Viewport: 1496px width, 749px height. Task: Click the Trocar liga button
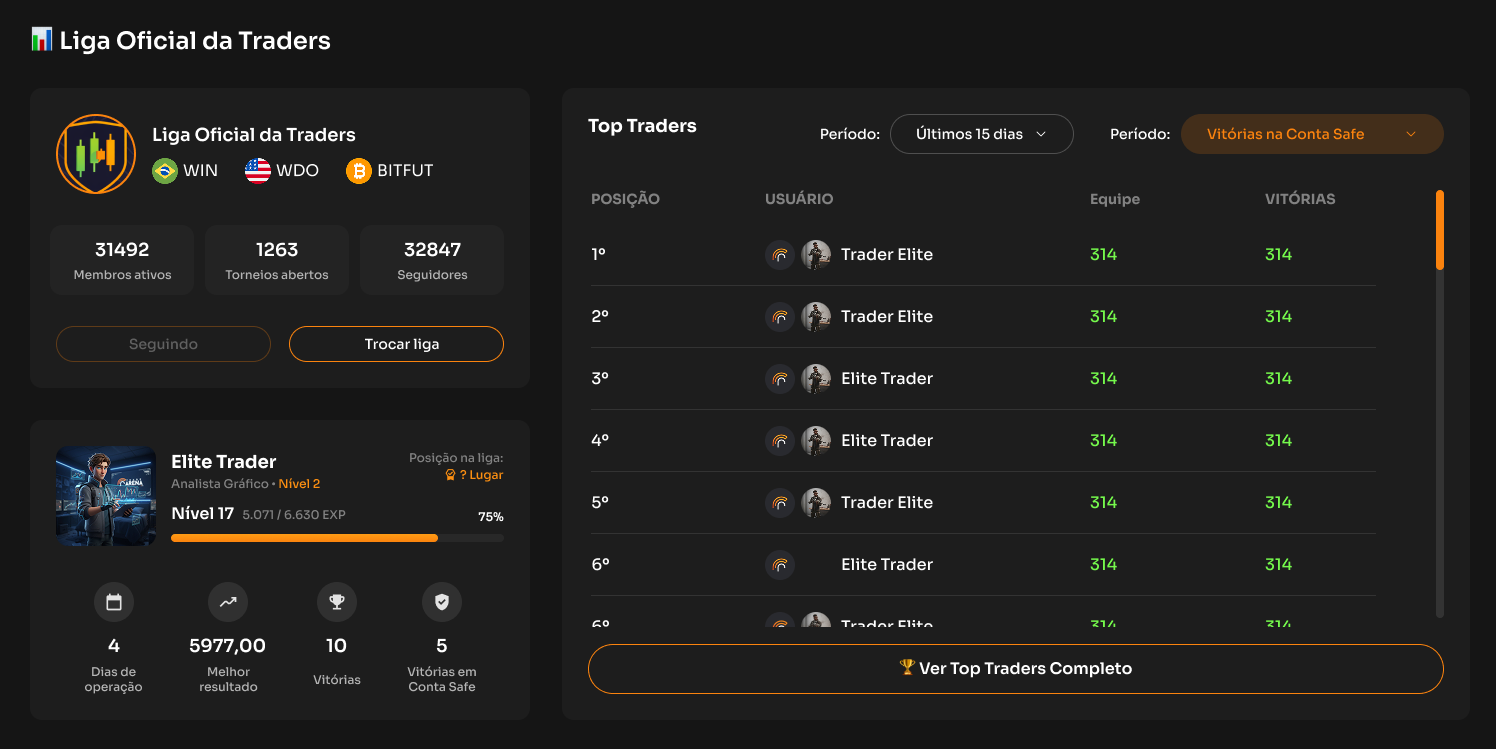tap(396, 344)
